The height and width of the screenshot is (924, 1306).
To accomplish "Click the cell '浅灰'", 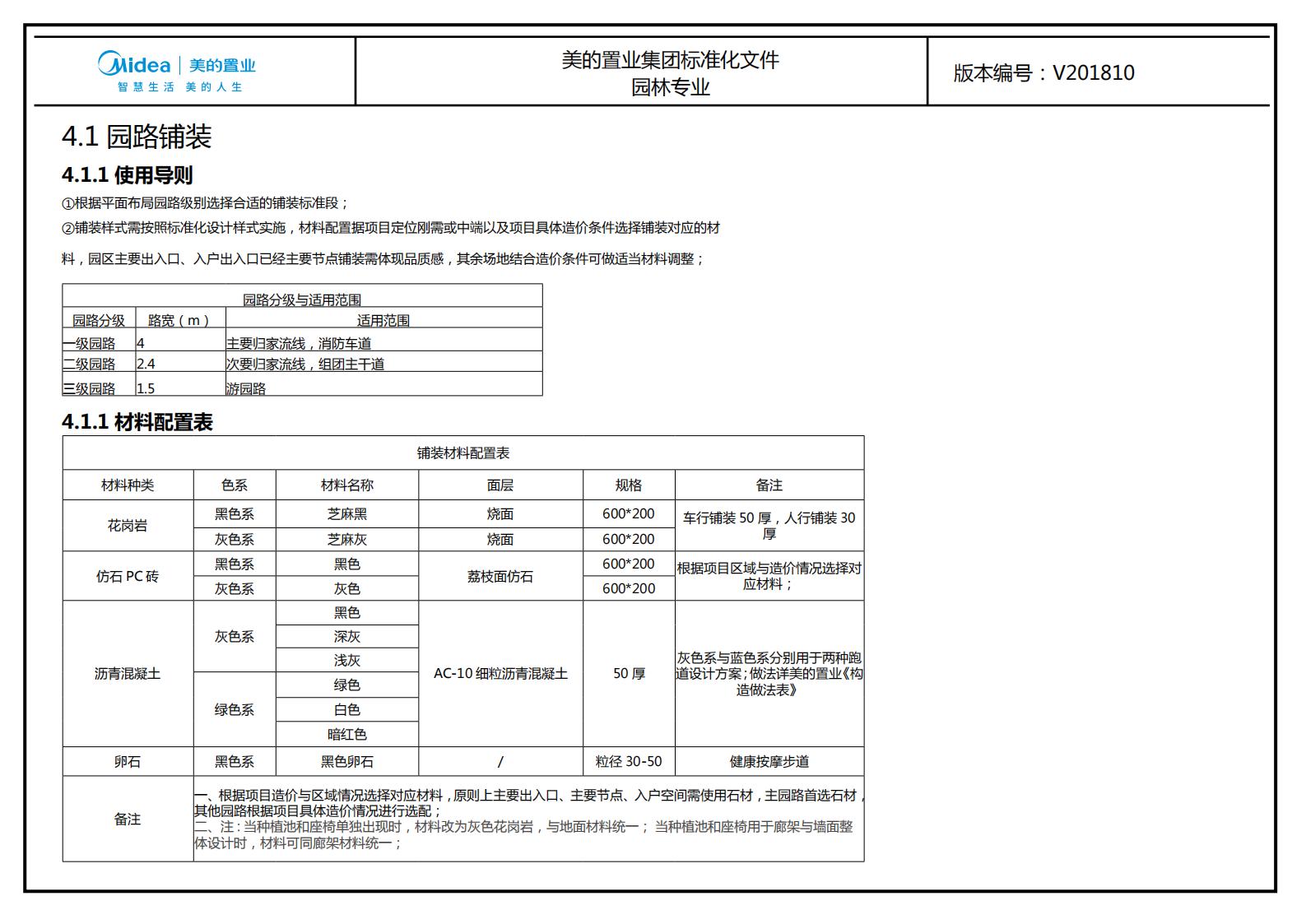I will pyautogui.click(x=347, y=661).
